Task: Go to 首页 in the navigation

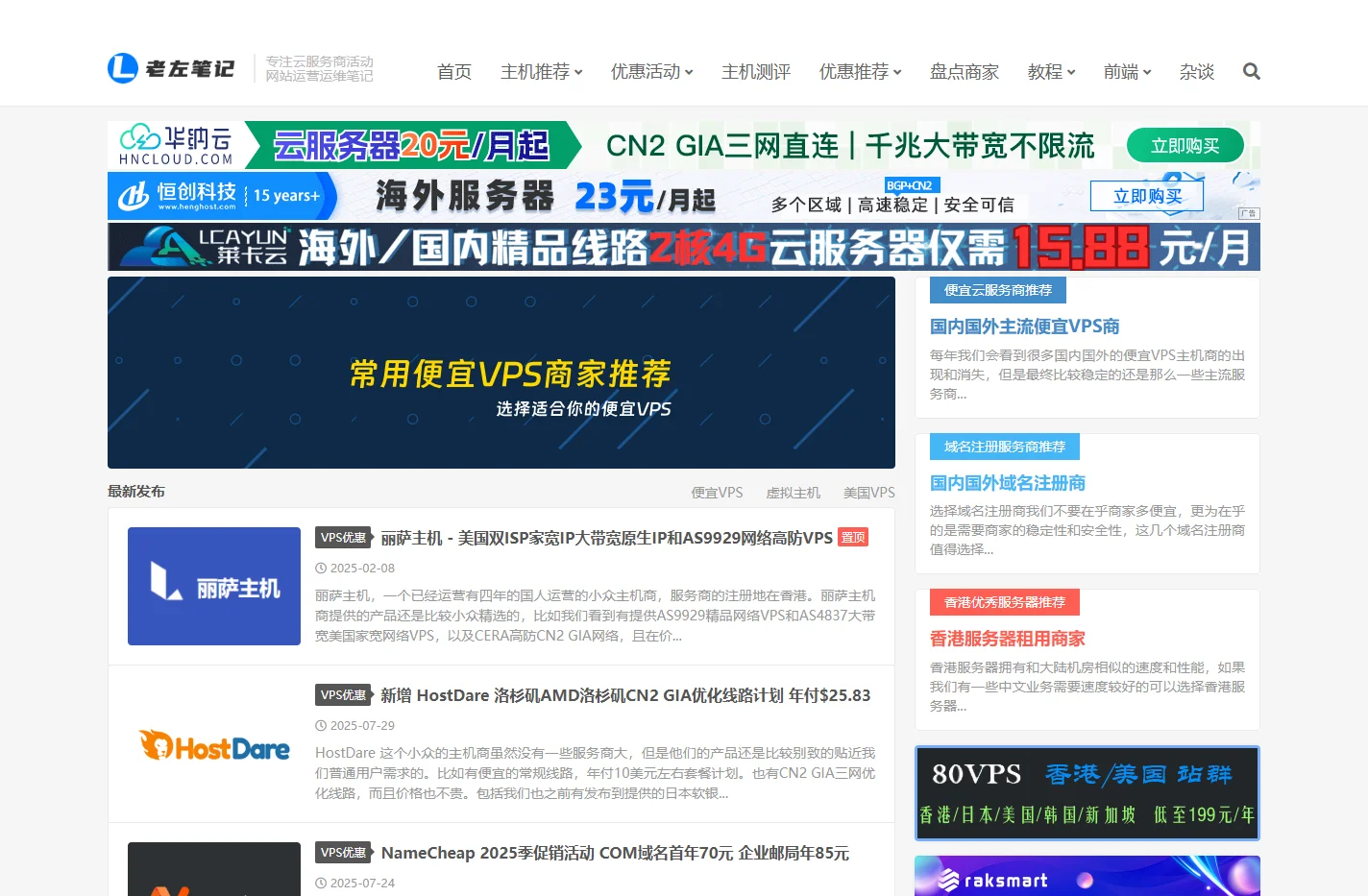Action: (x=454, y=72)
